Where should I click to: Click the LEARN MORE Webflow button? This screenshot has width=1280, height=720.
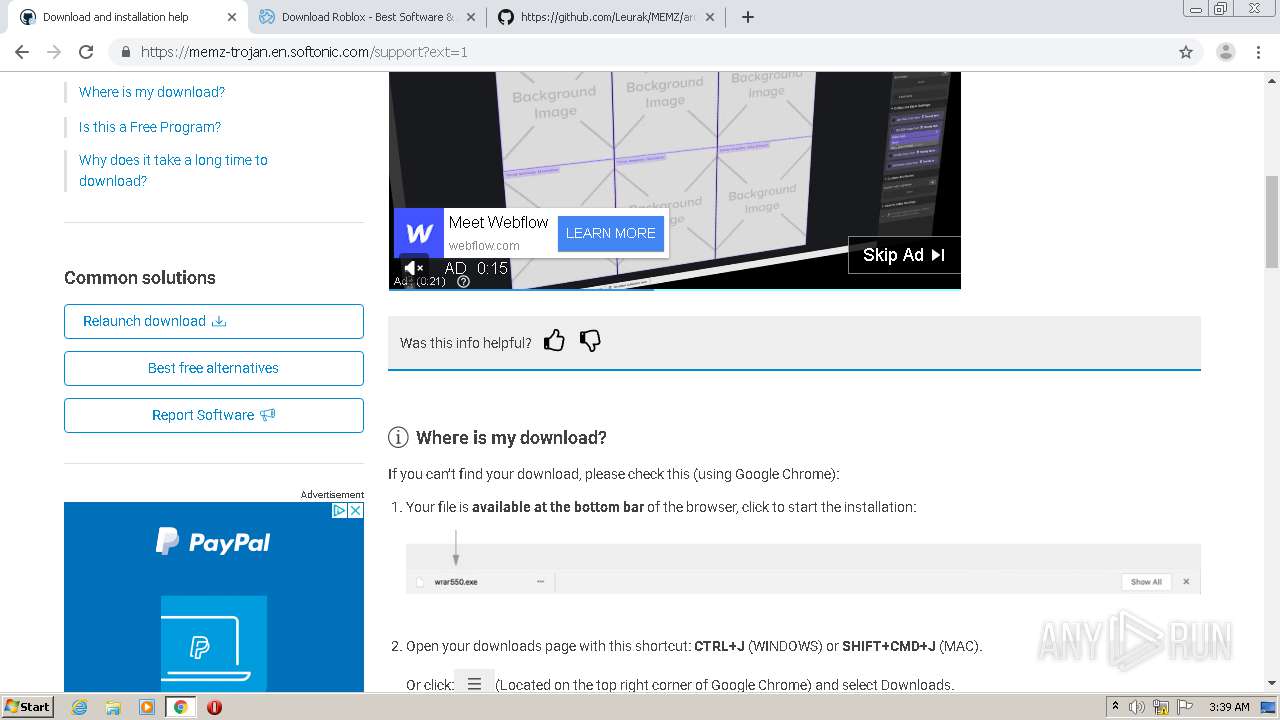click(x=611, y=233)
